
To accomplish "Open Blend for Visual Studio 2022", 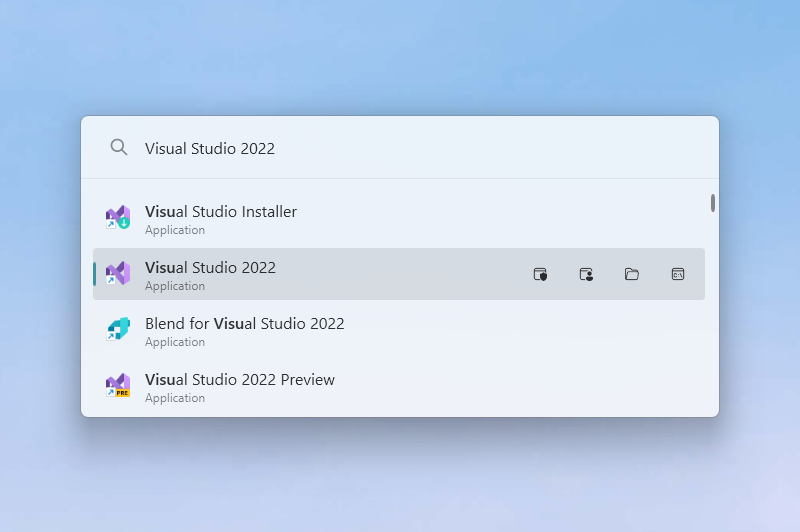I will (244, 324).
